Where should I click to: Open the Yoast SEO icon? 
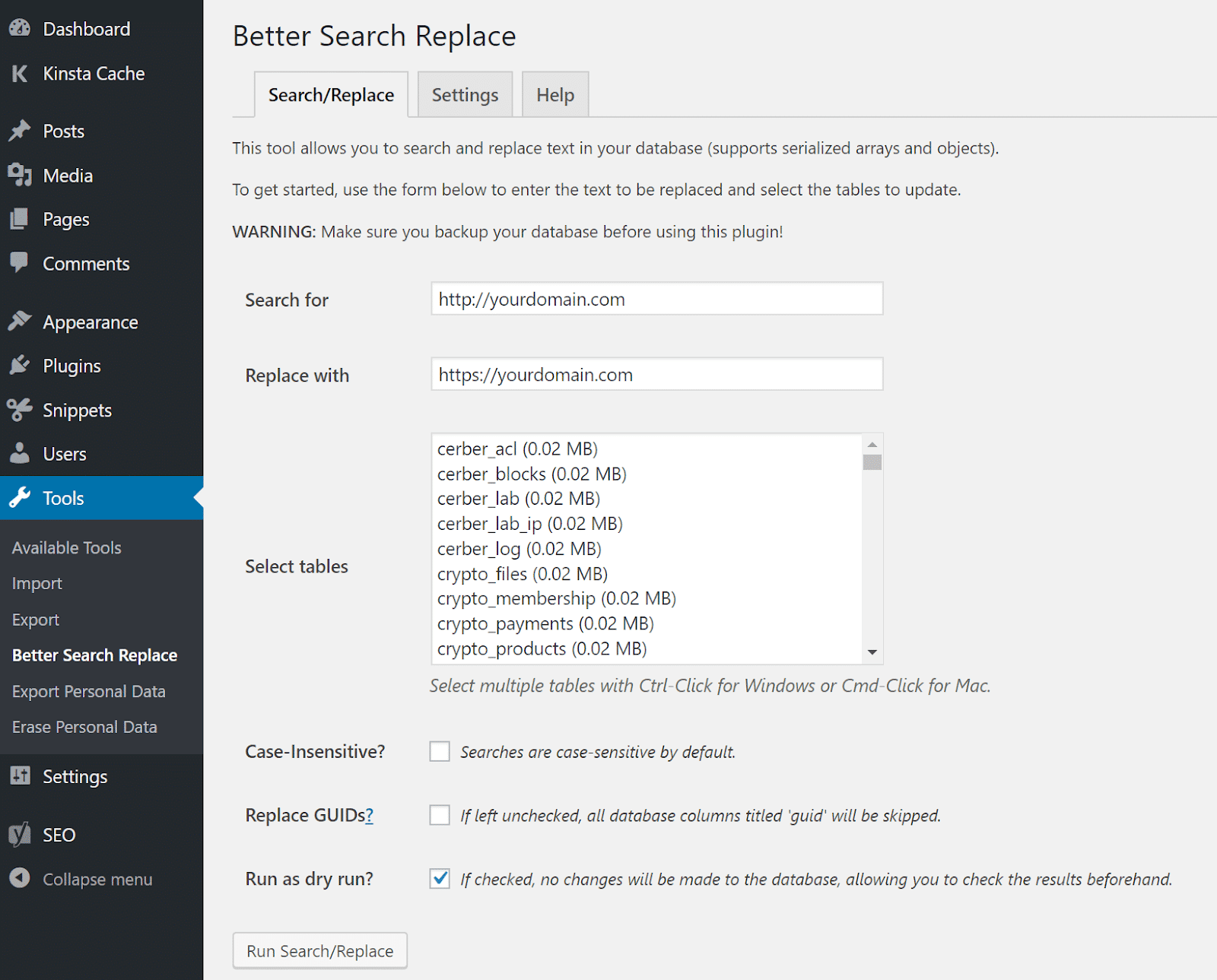pyautogui.click(x=21, y=834)
